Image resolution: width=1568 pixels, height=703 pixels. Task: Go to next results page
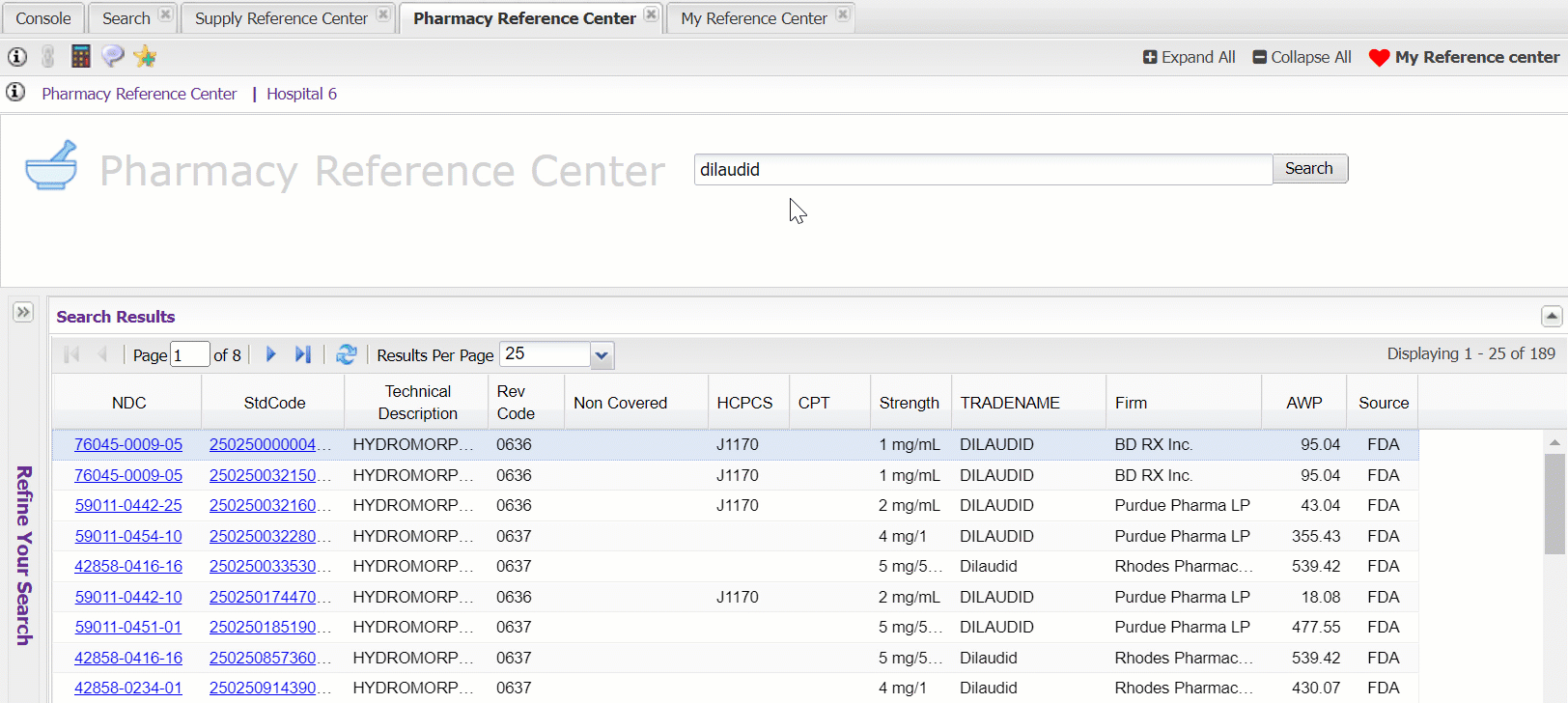coord(271,354)
